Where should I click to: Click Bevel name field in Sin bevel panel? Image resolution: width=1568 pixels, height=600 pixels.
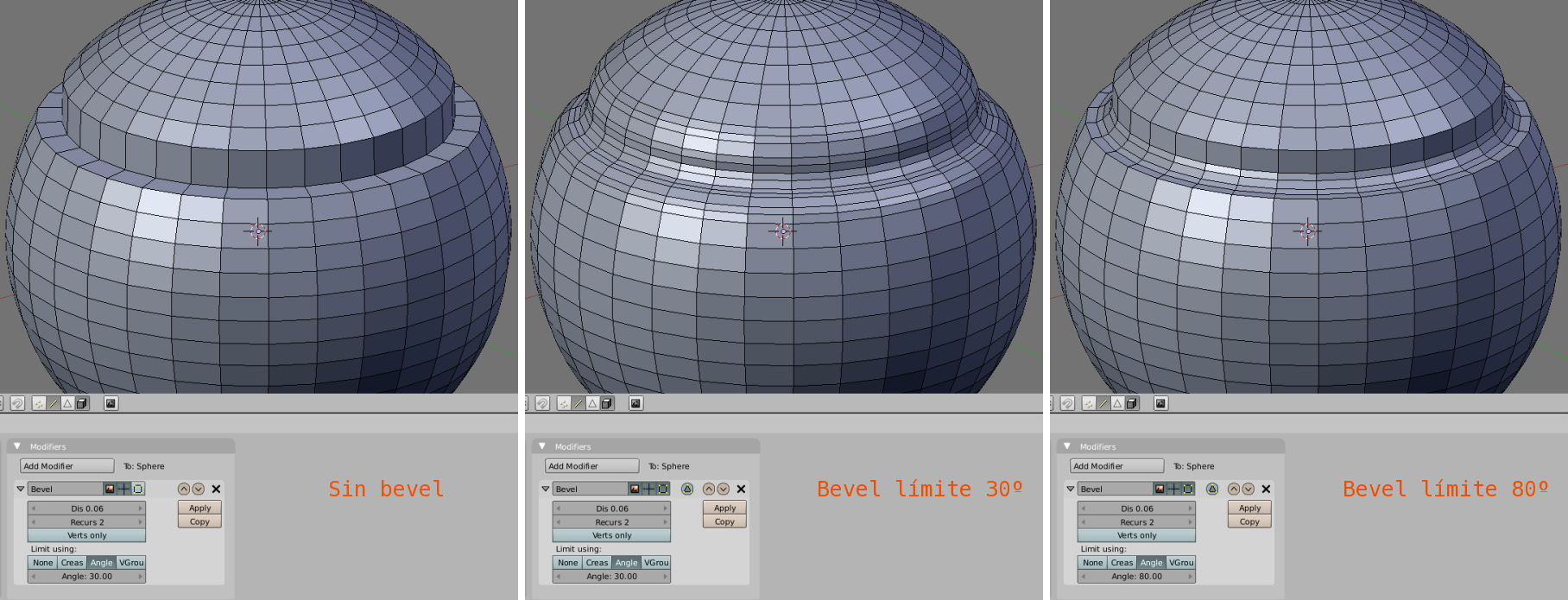tap(65, 489)
